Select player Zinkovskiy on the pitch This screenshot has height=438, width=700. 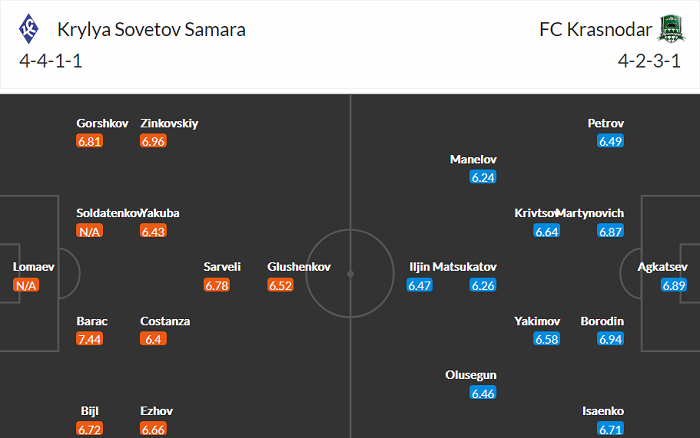coord(169,123)
